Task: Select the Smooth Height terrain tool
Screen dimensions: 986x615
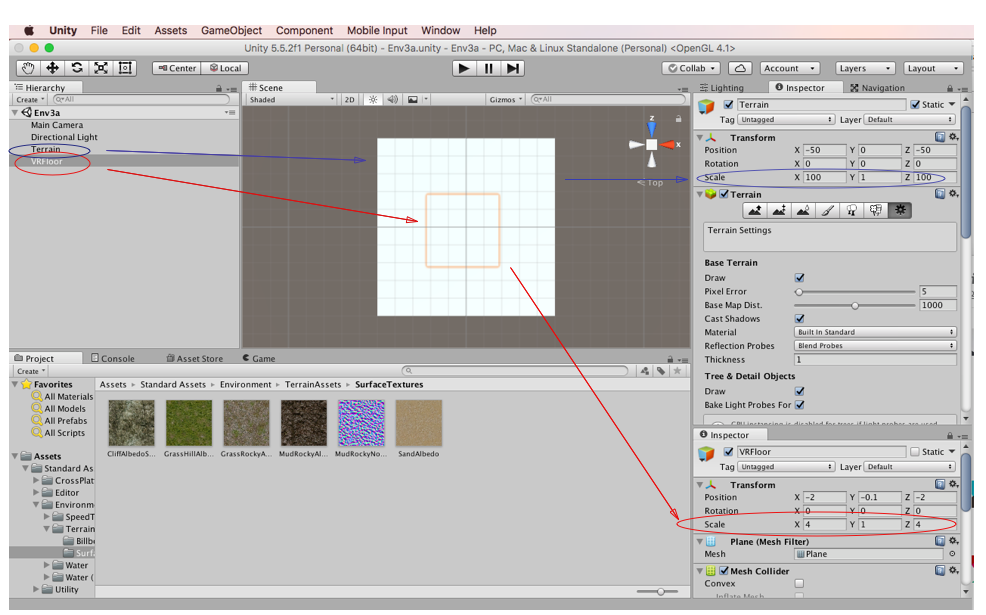Action: [x=803, y=211]
